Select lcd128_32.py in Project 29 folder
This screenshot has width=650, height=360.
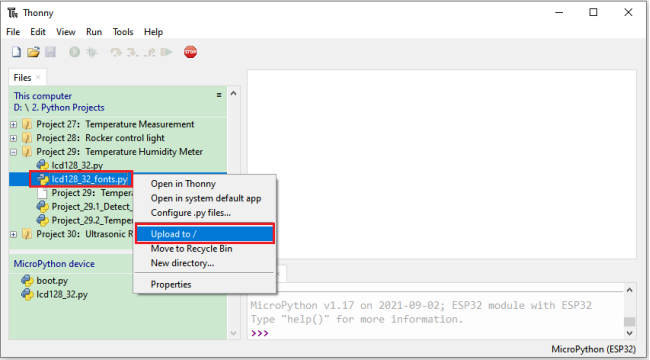click(x=77, y=165)
